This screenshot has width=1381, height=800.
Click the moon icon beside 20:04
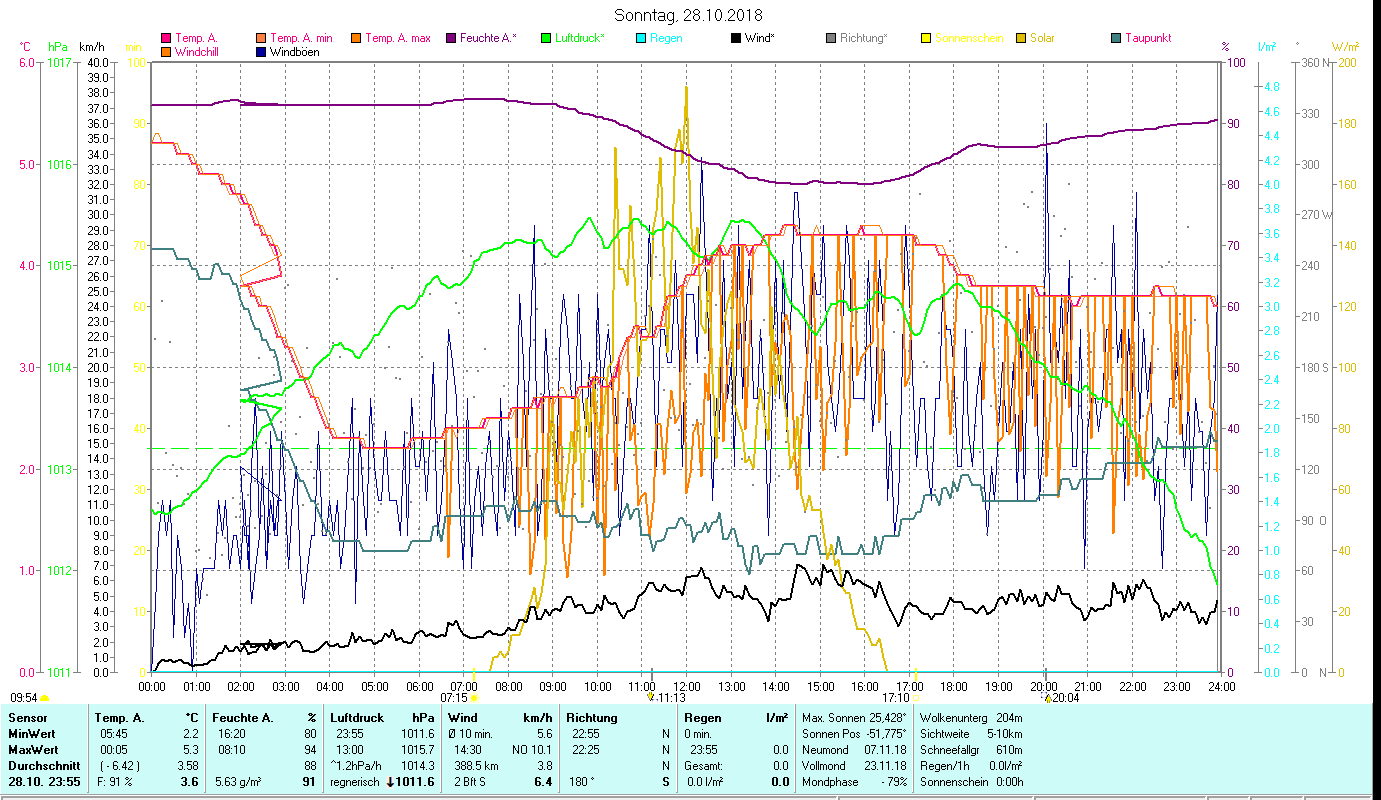pos(1047,698)
